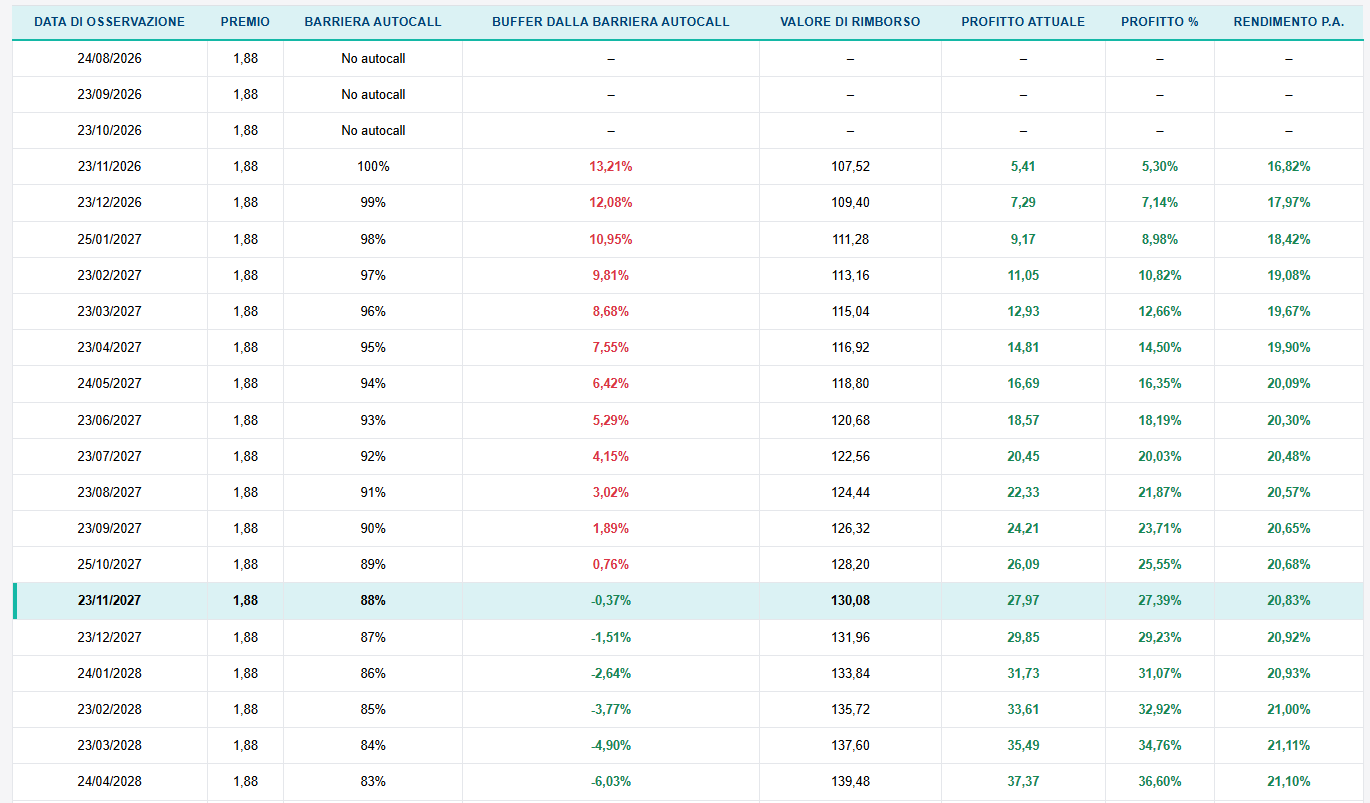Click the PROFITTO % column header
Viewport: 1370px width, 803px height.
(x=1160, y=22)
